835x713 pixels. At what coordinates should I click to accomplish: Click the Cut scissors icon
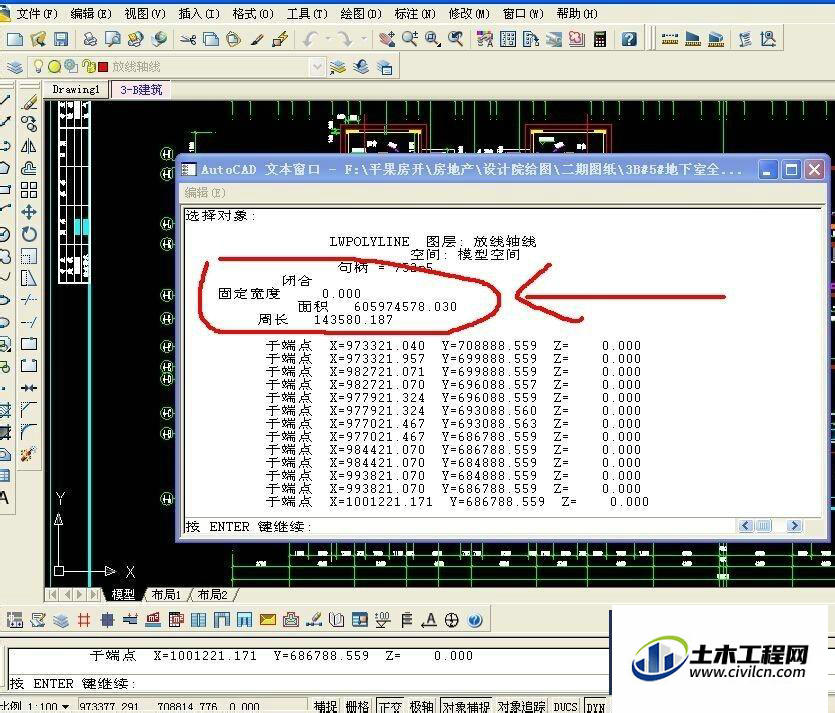coord(188,39)
